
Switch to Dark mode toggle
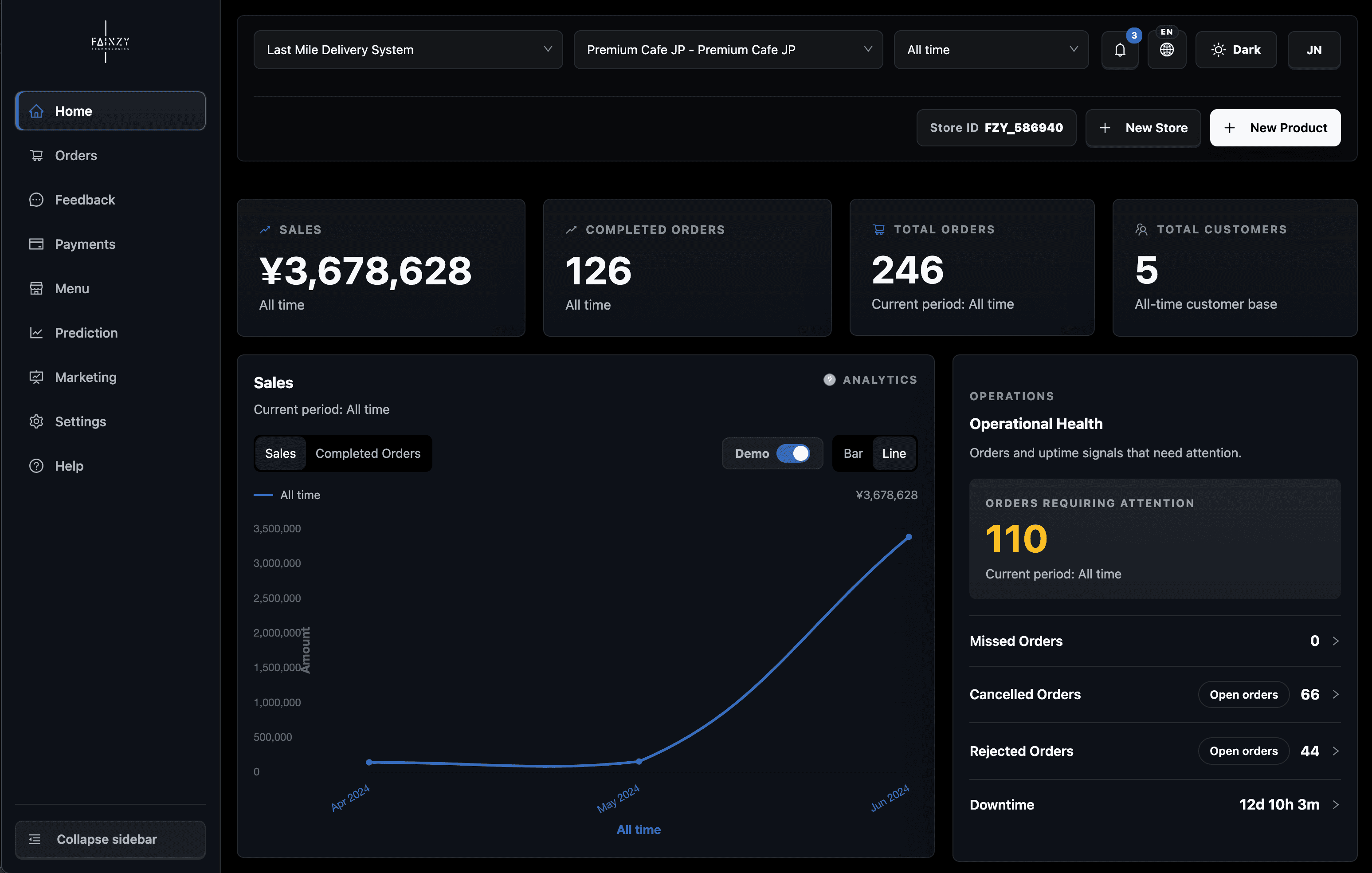pyautogui.click(x=1236, y=50)
